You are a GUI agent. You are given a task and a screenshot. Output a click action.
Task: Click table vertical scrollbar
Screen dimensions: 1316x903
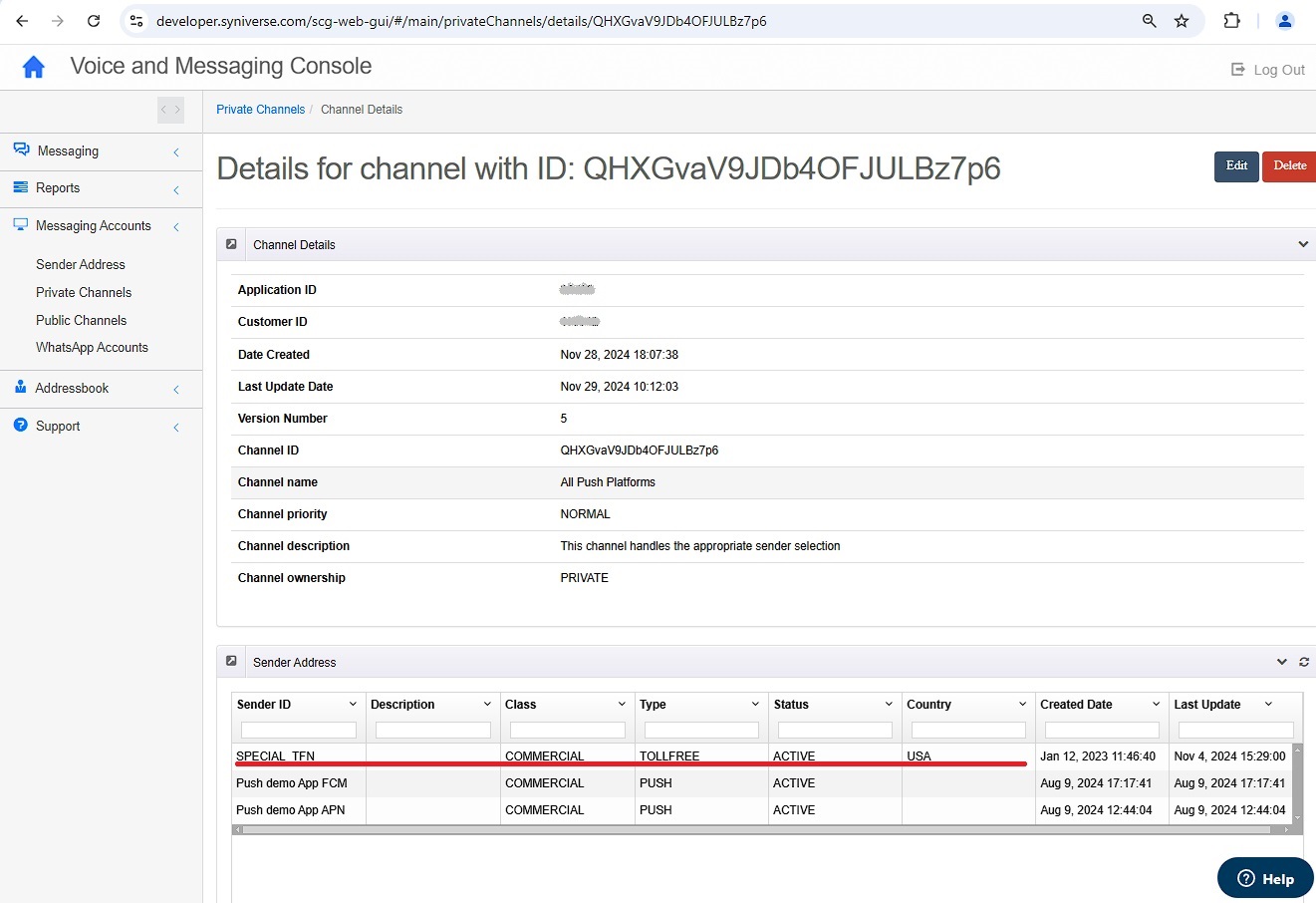[x=1297, y=783]
